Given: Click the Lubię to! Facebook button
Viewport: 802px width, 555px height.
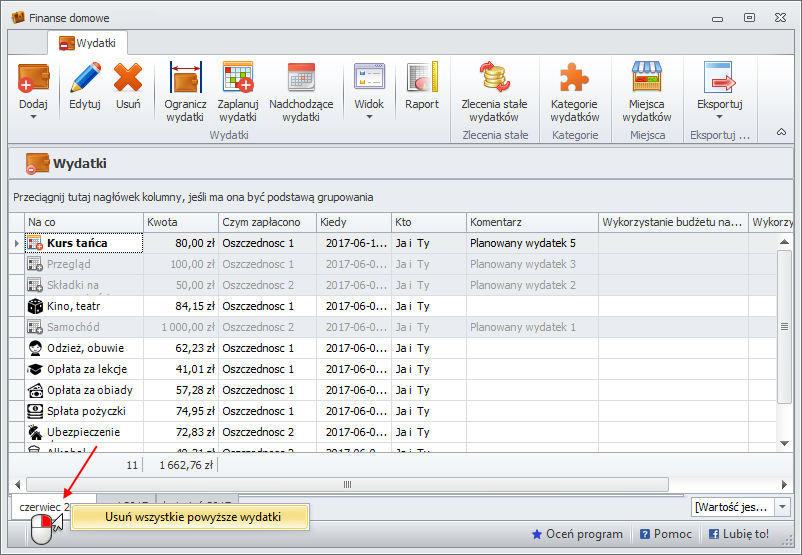Looking at the screenshot, I should [740, 535].
